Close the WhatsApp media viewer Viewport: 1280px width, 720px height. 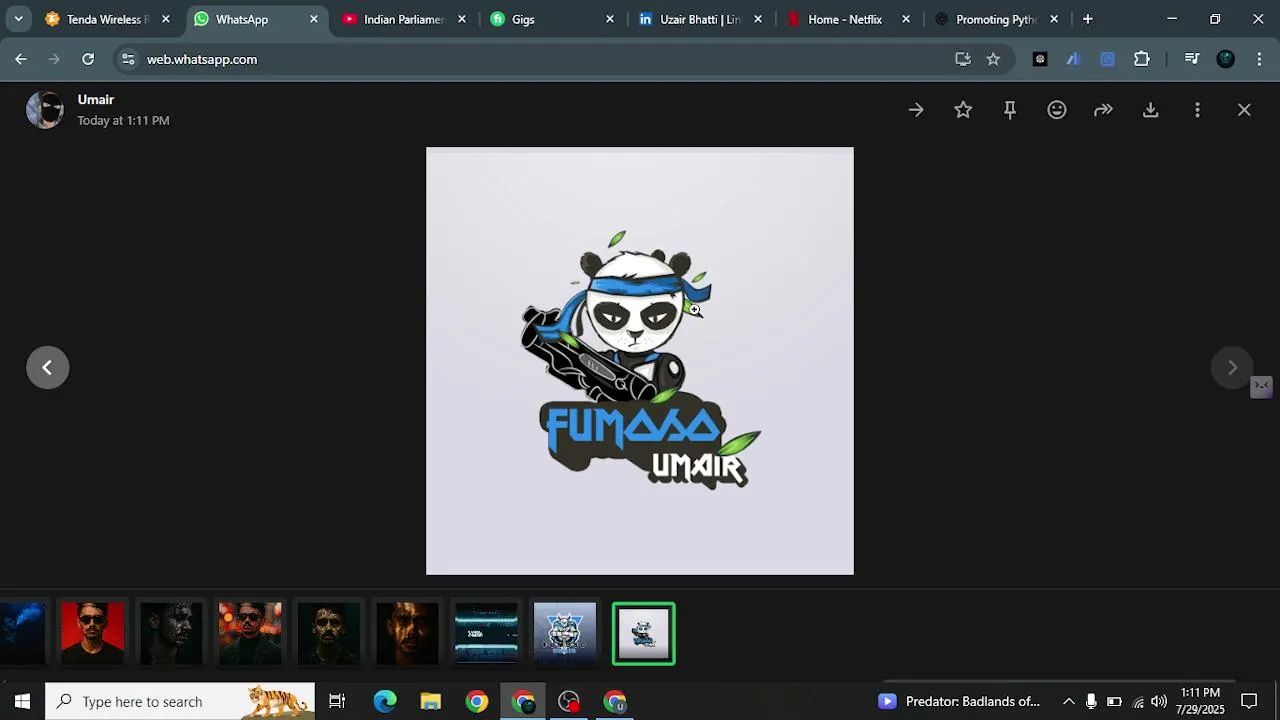1244,110
